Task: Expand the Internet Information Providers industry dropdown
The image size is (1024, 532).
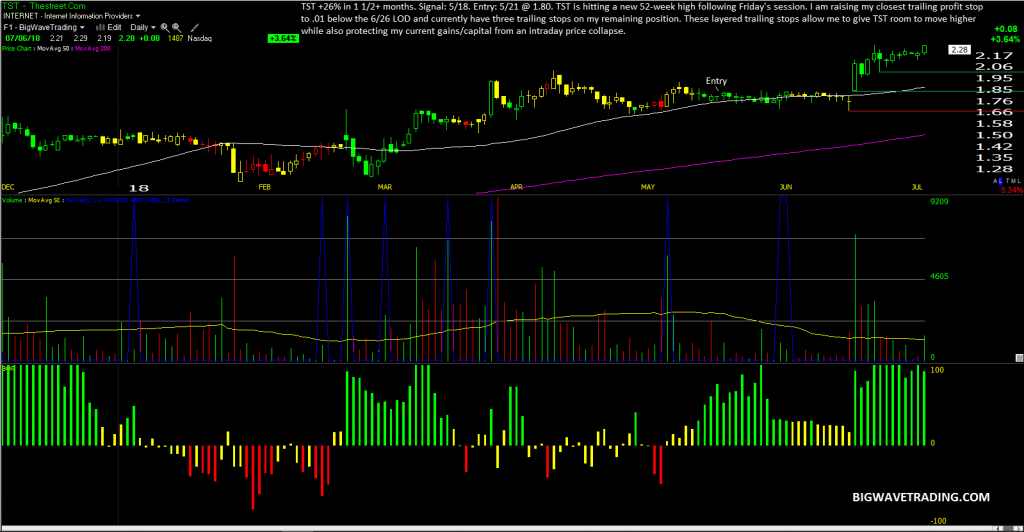Action: tap(72, 16)
